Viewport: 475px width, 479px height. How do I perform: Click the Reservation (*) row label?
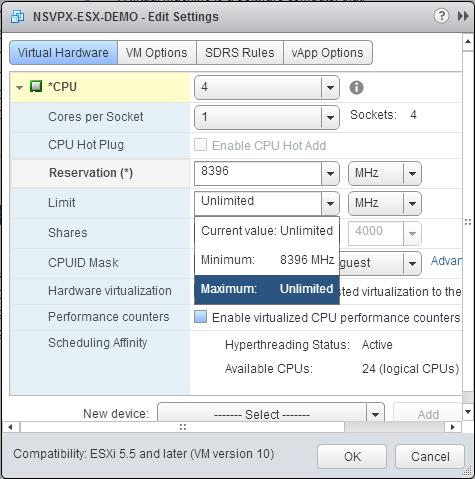91,173
